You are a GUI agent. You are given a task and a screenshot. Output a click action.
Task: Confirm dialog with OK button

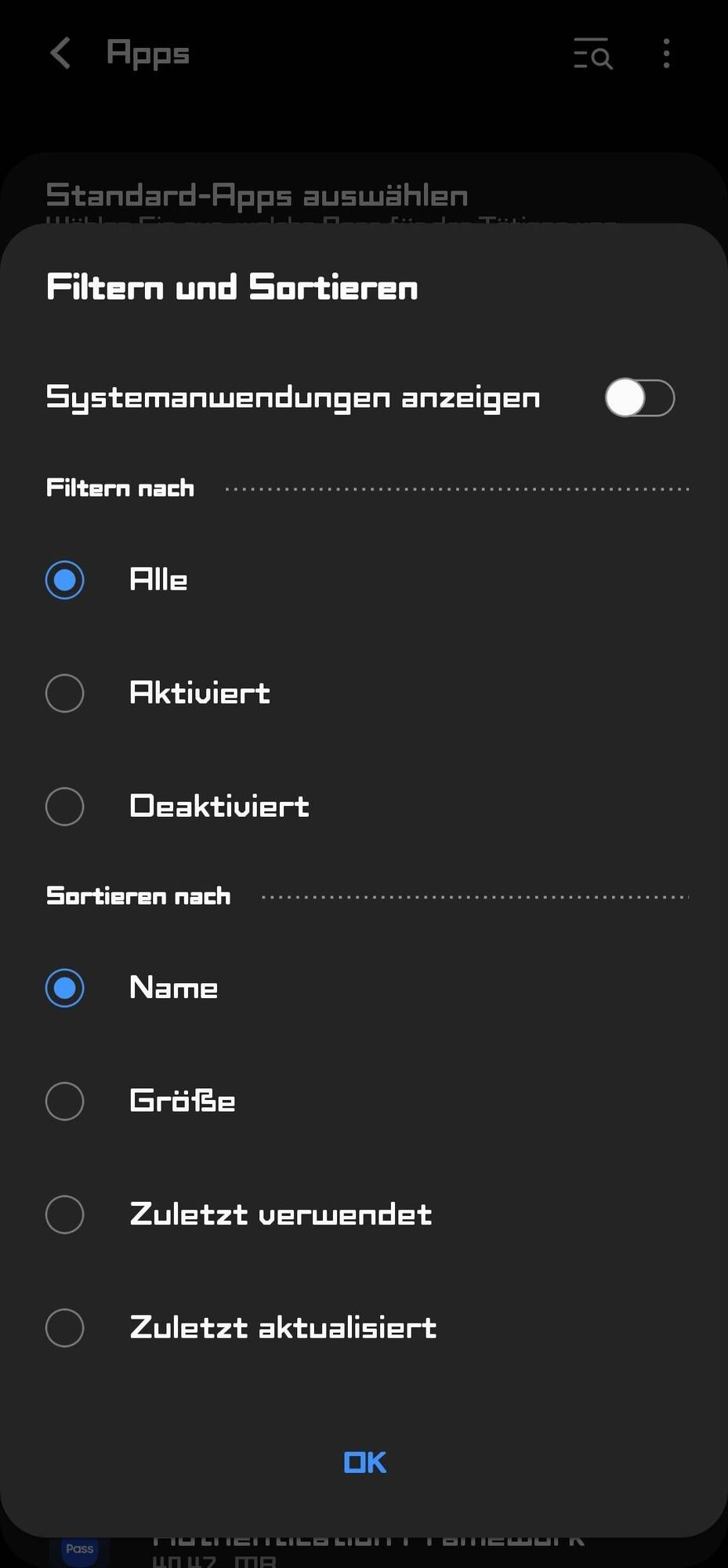pos(365,1462)
